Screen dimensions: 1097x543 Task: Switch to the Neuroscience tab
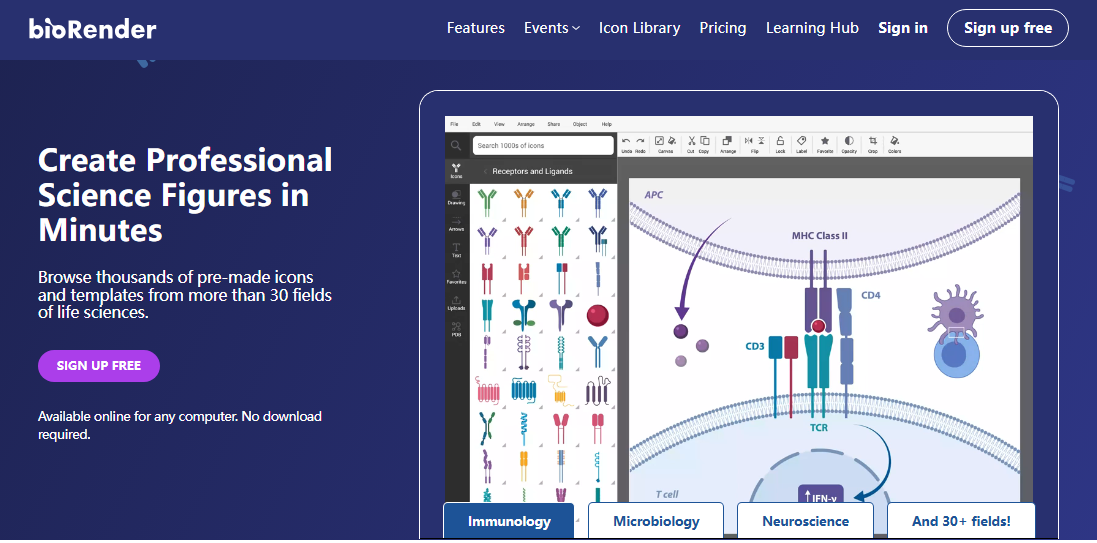coord(805,521)
